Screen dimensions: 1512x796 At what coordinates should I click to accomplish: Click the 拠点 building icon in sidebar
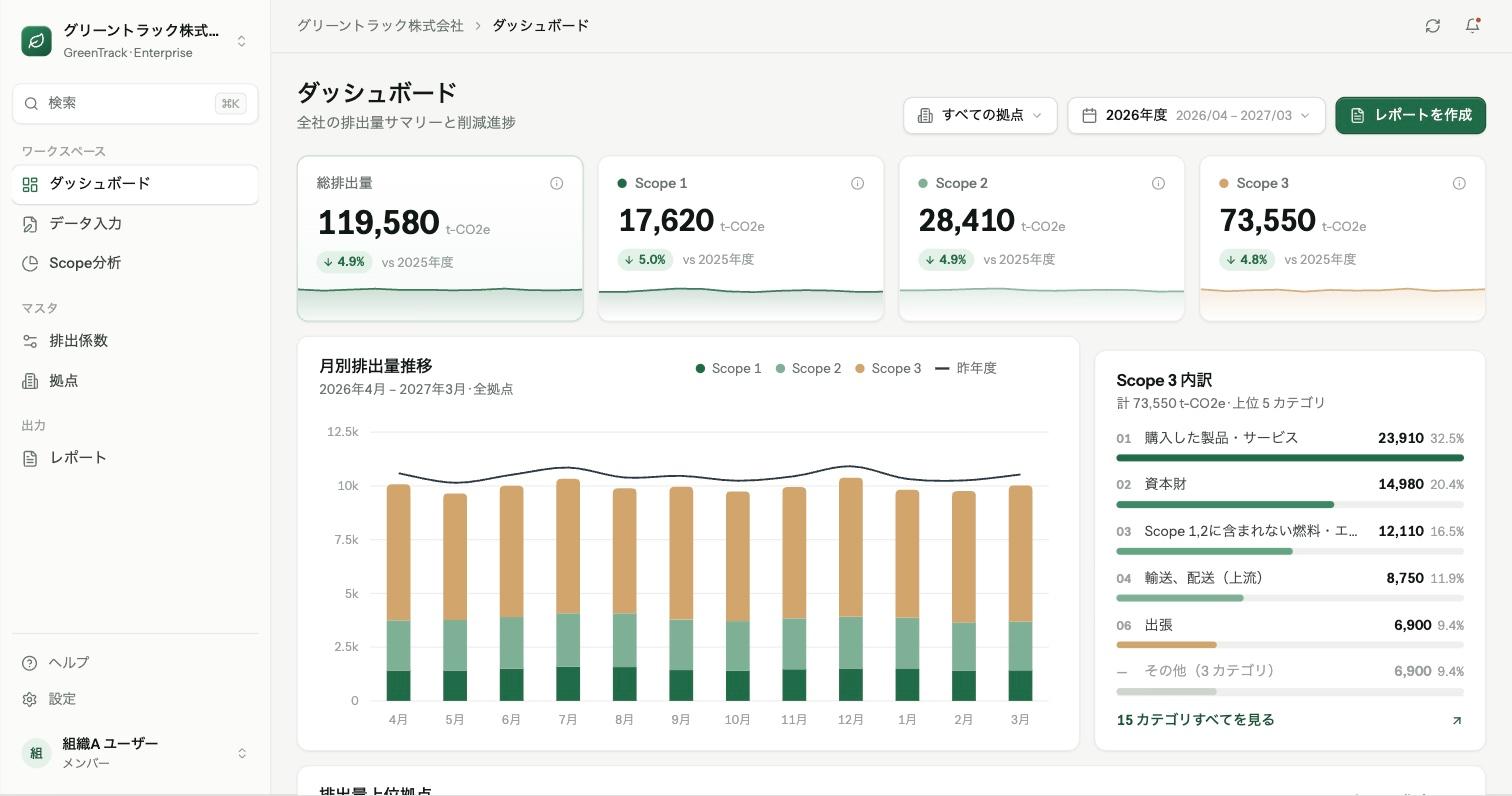(30, 381)
